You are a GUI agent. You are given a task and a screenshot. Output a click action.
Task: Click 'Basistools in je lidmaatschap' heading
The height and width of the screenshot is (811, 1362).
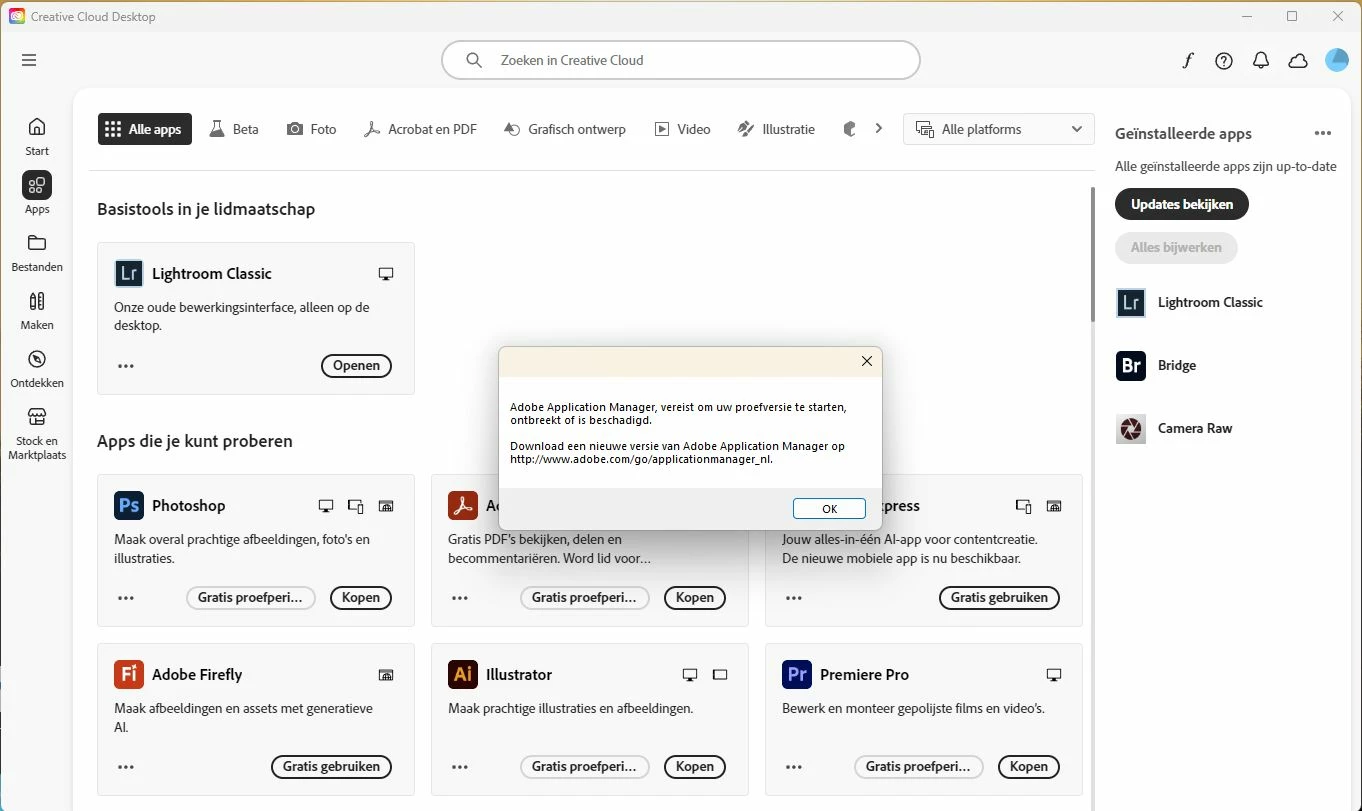(206, 209)
